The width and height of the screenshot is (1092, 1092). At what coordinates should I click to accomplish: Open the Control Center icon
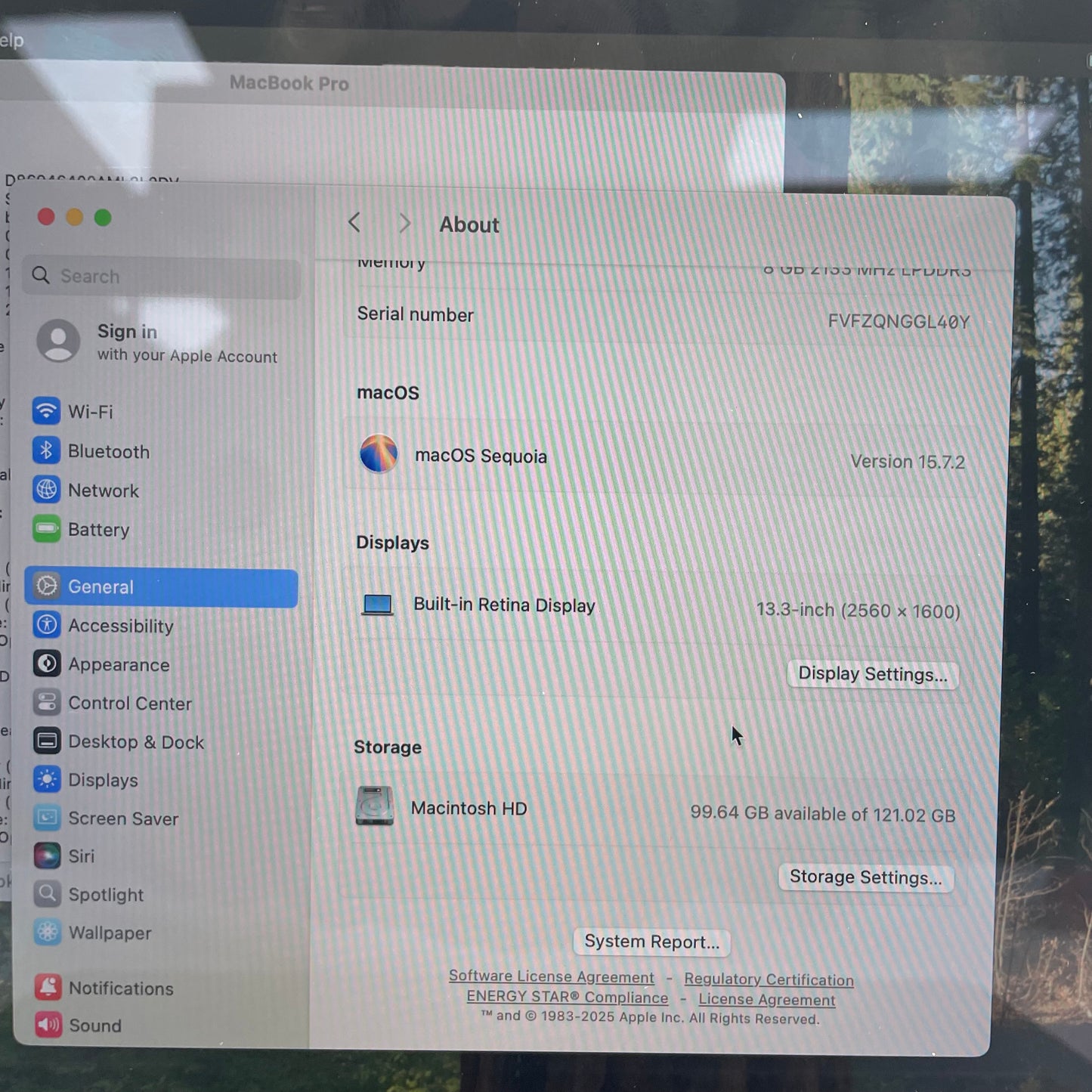tap(47, 702)
